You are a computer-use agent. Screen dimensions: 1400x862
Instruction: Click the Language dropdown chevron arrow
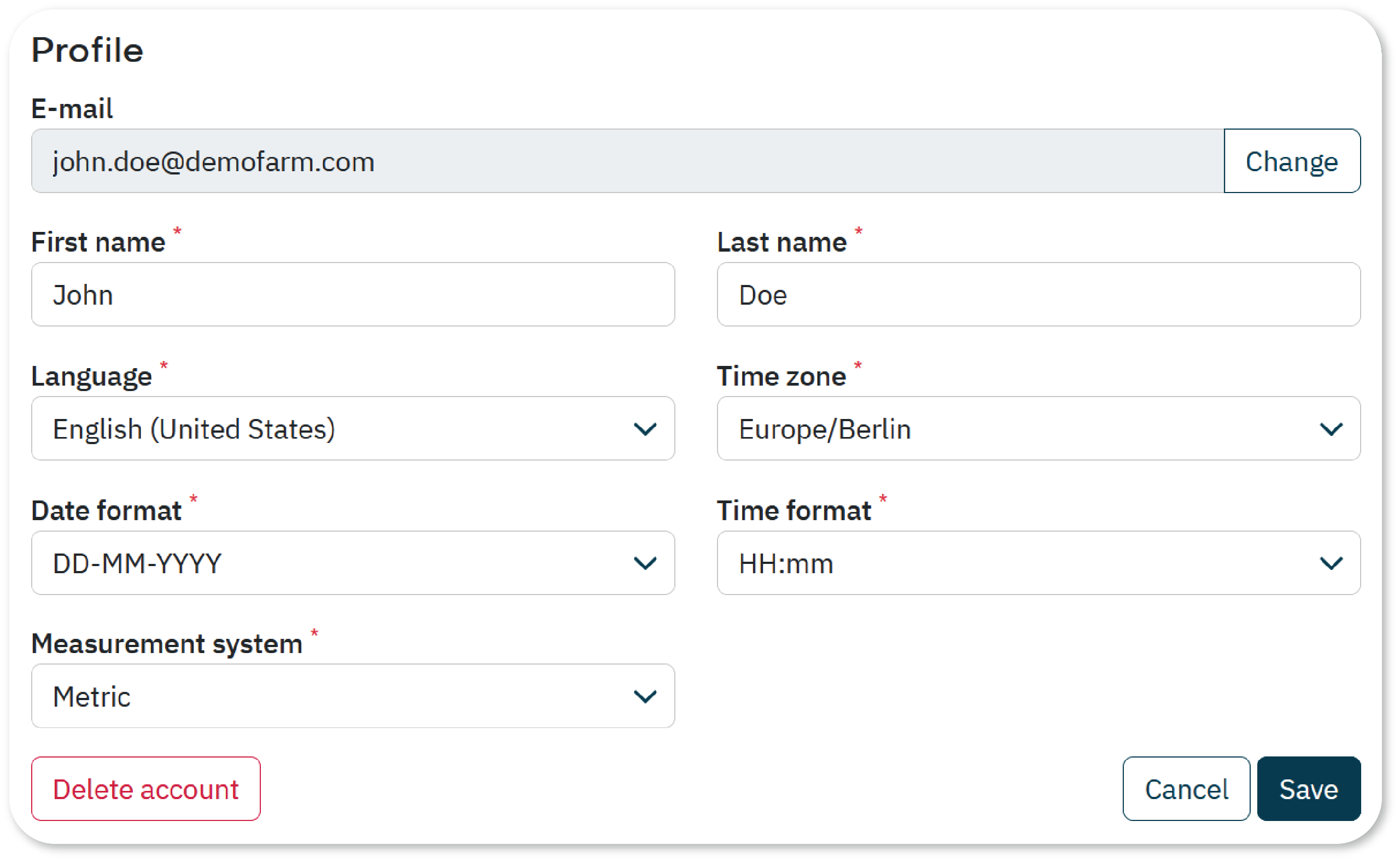tap(645, 429)
